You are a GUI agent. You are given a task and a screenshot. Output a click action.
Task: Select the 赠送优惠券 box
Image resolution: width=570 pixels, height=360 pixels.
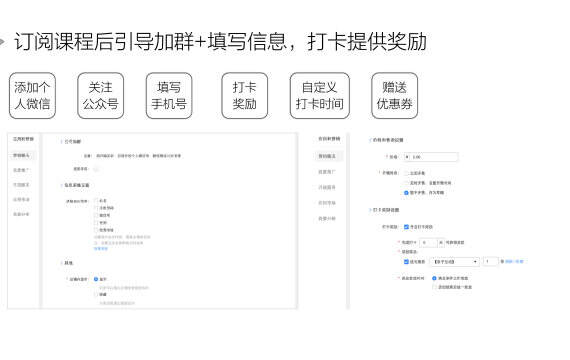(394, 96)
